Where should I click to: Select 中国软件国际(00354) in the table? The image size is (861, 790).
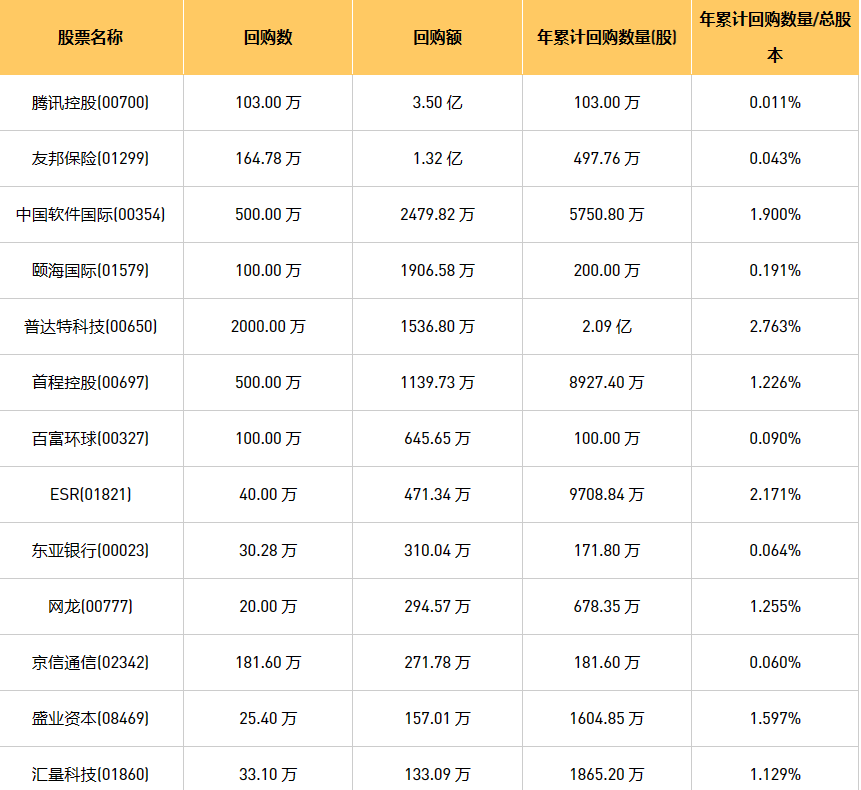91,214
